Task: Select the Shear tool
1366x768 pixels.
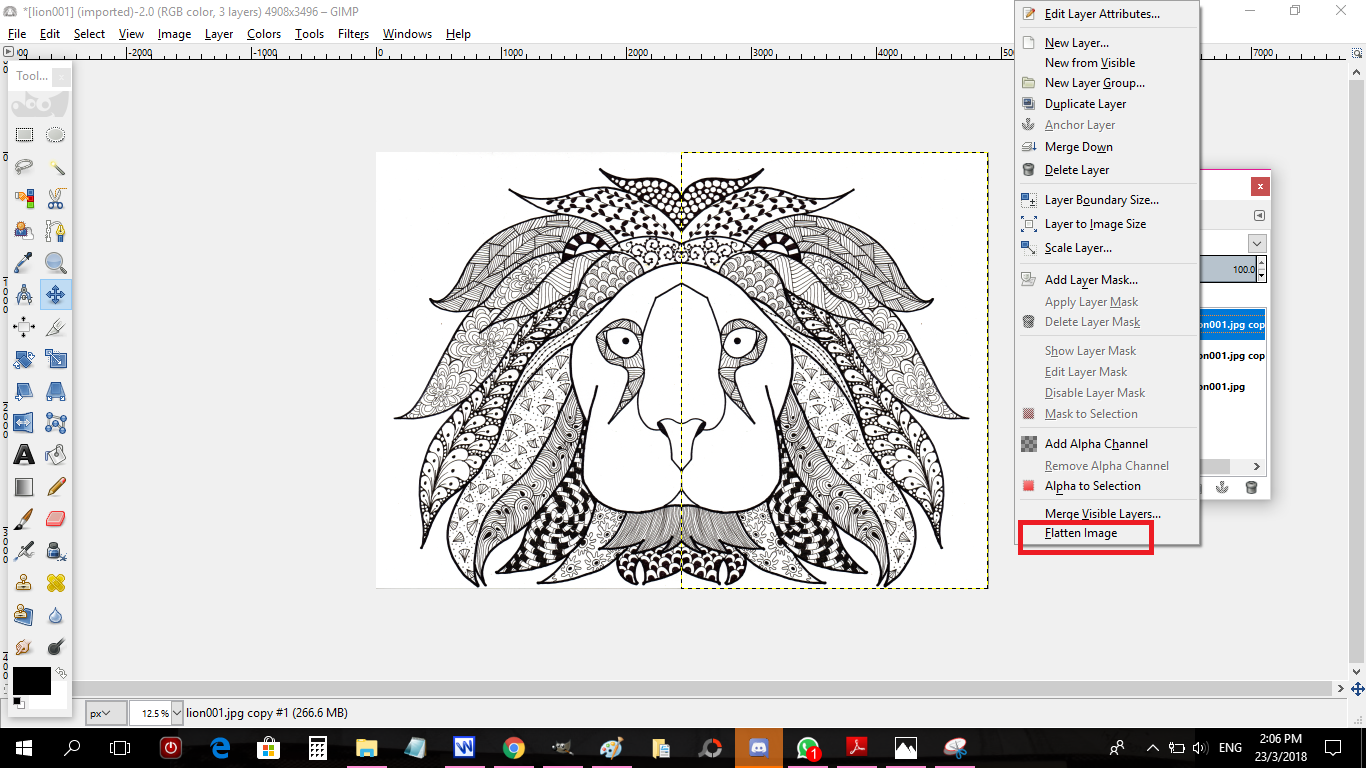Action: tap(24, 391)
